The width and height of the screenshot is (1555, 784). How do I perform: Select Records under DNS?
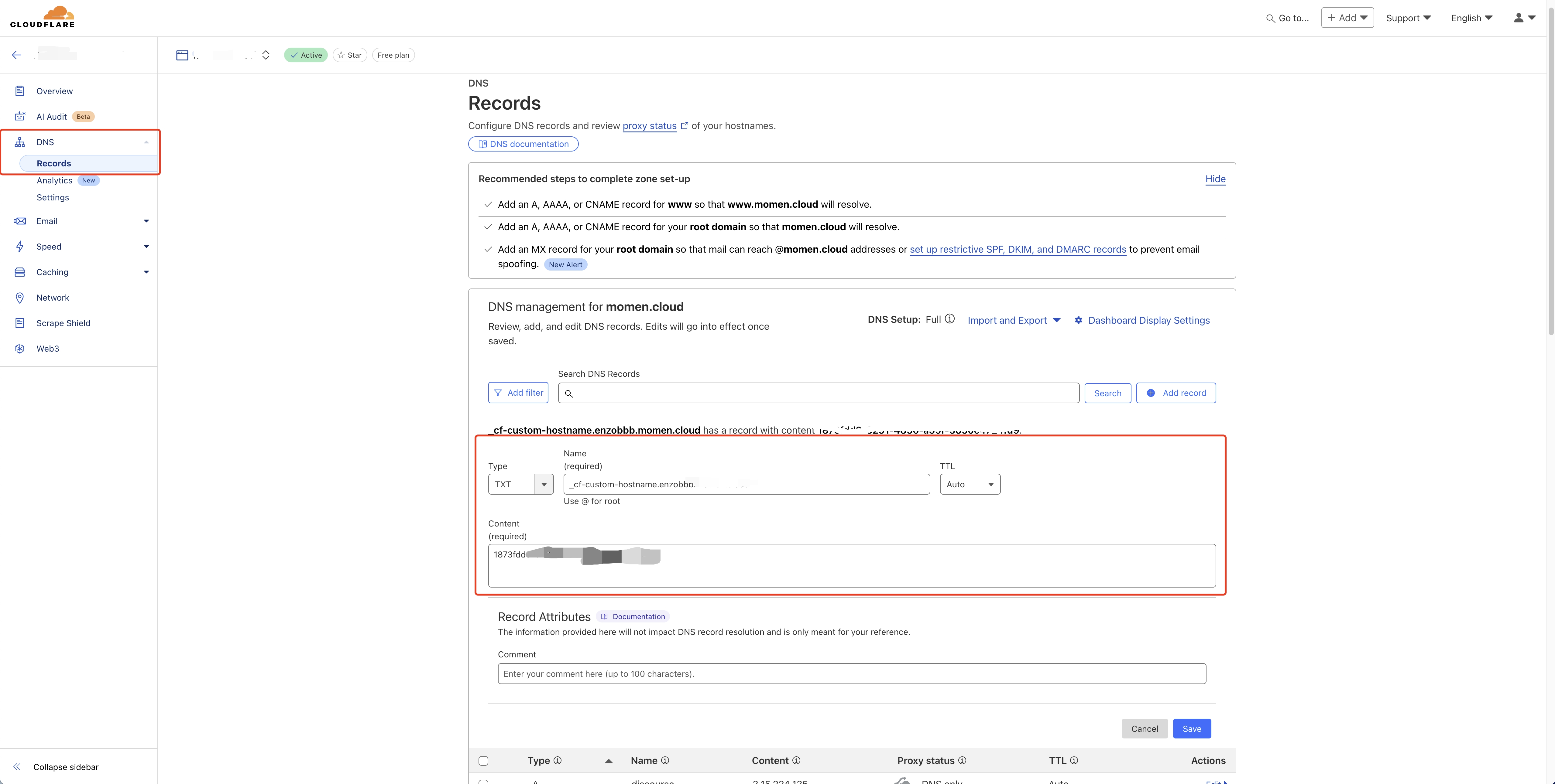(x=54, y=163)
